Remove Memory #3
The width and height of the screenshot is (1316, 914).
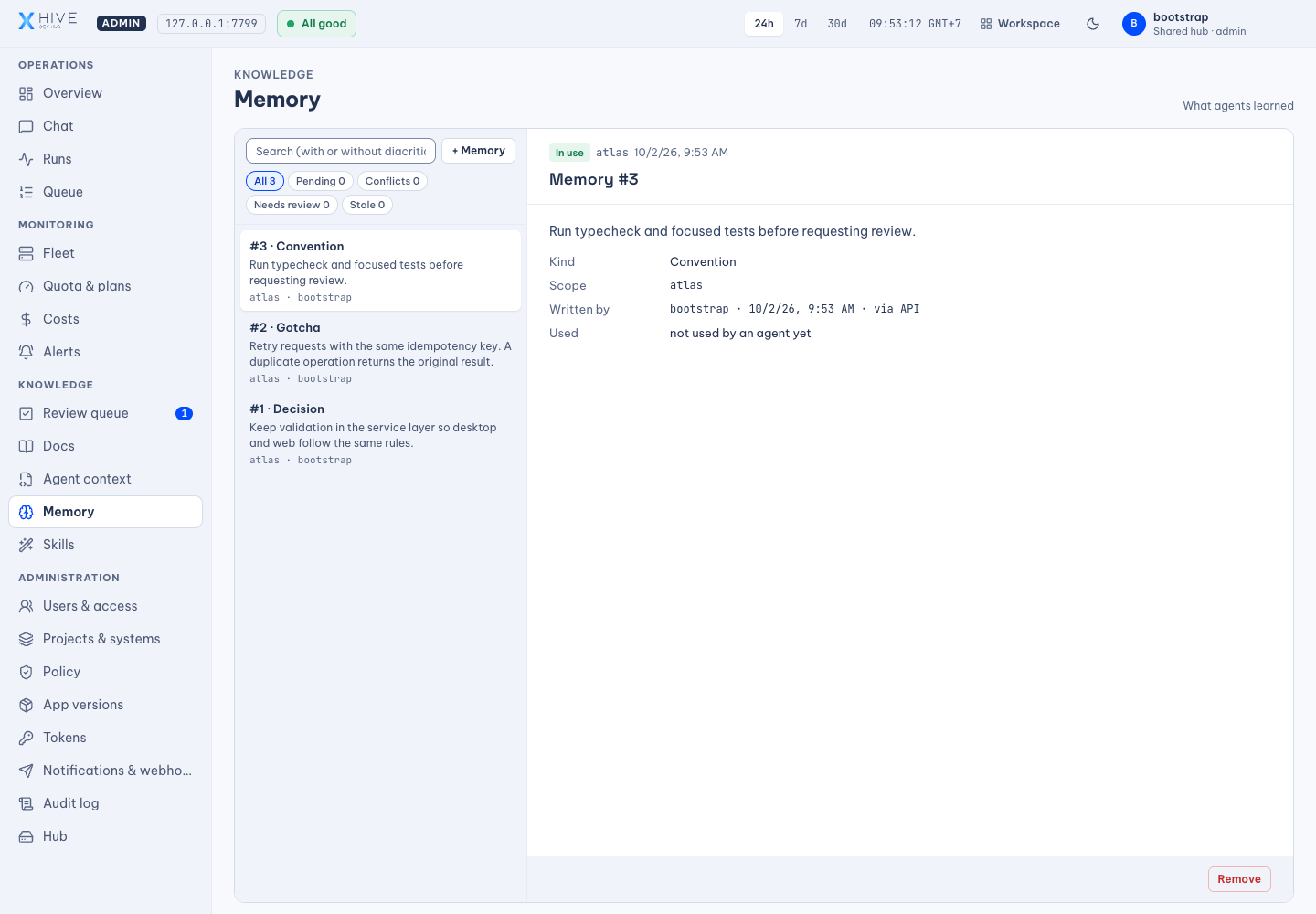coord(1239,879)
